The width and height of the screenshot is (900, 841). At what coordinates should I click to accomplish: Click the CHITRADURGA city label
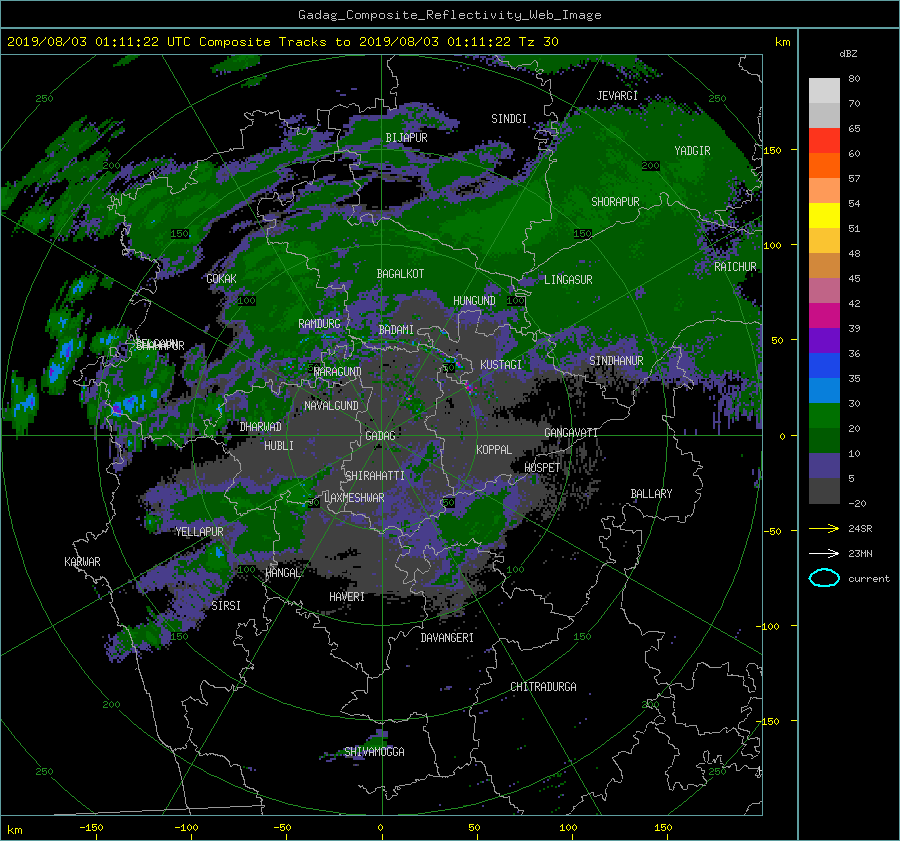[x=543, y=687]
